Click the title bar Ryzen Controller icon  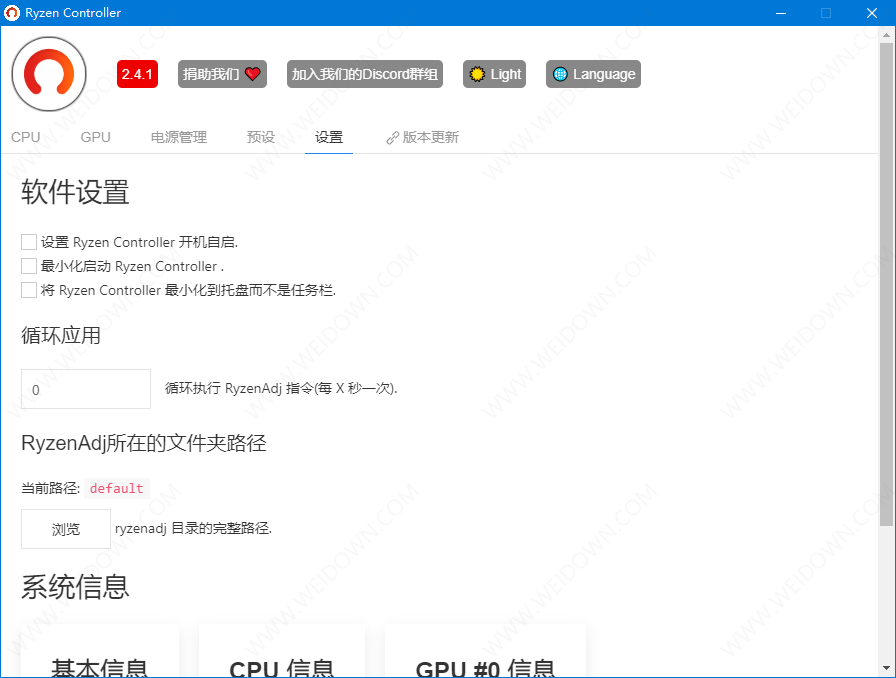(12, 13)
